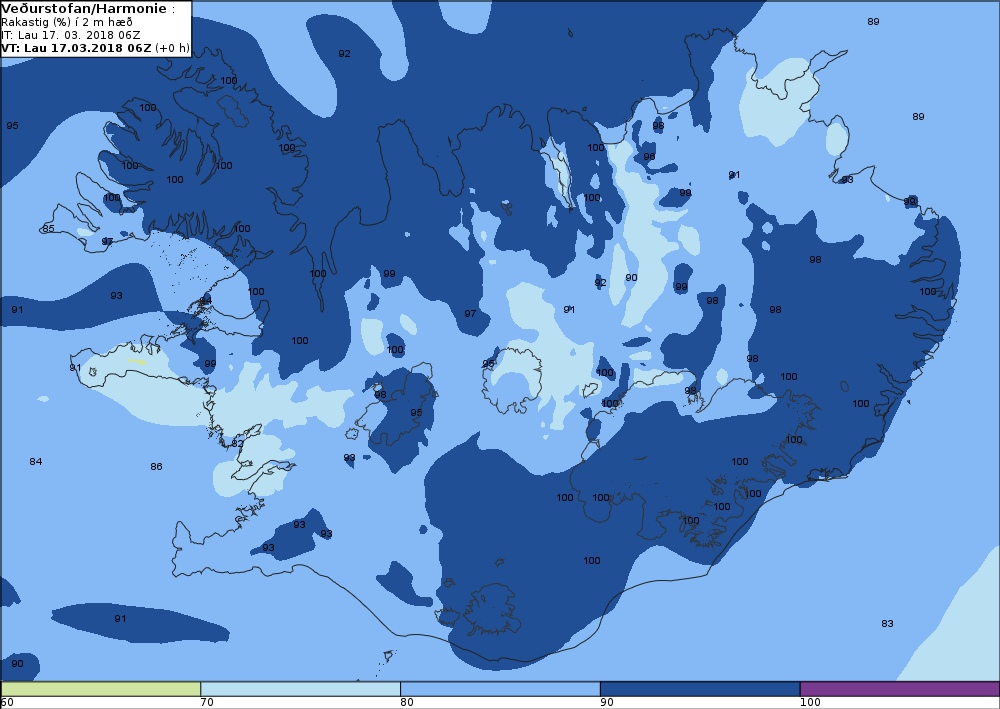Click the humidity value "94" on the map
Image resolution: width=1000 pixels, height=709 pixels.
[205, 300]
